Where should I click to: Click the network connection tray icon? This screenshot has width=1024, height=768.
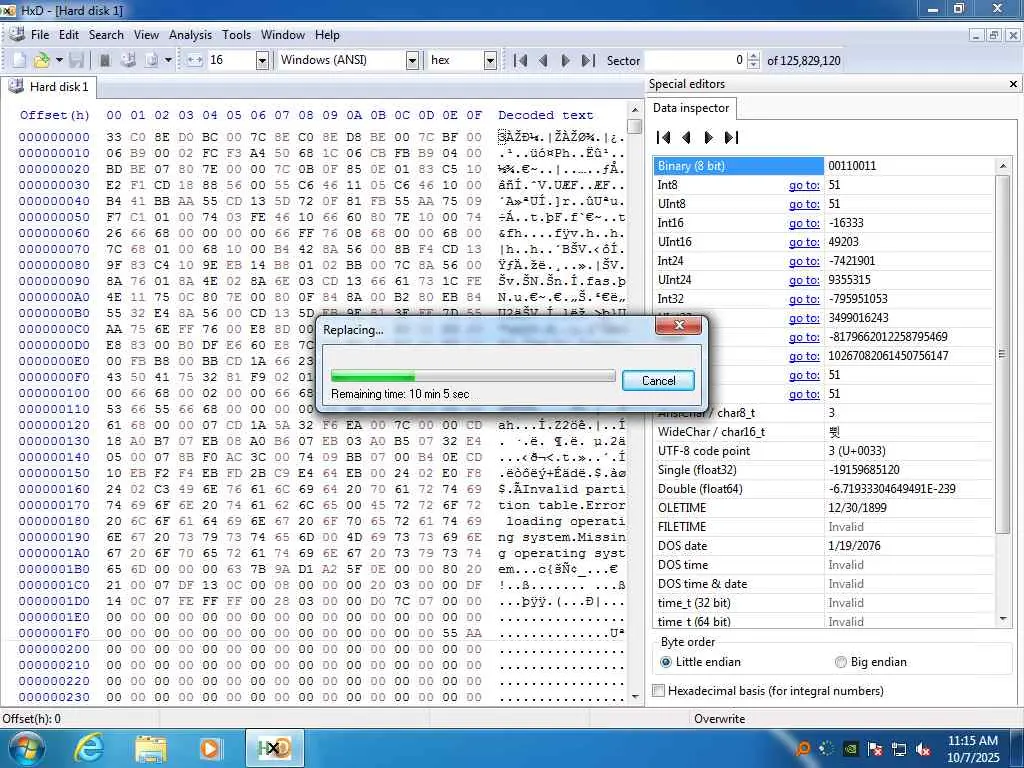[x=899, y=749]
